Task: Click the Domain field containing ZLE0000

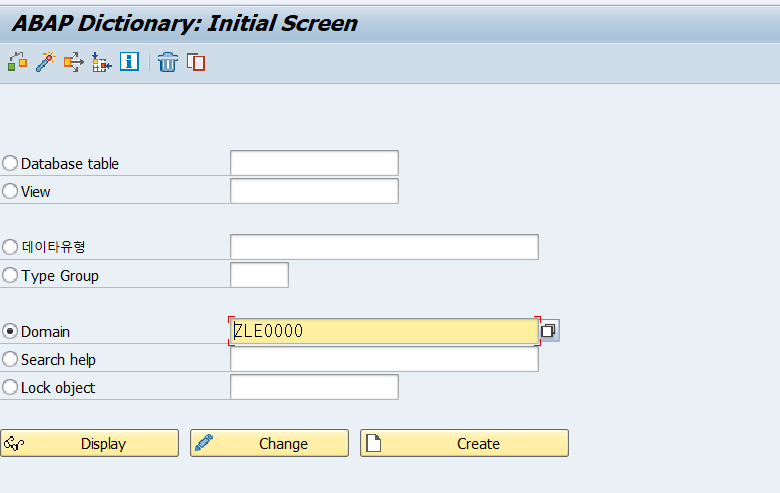Action: (384, 331)
